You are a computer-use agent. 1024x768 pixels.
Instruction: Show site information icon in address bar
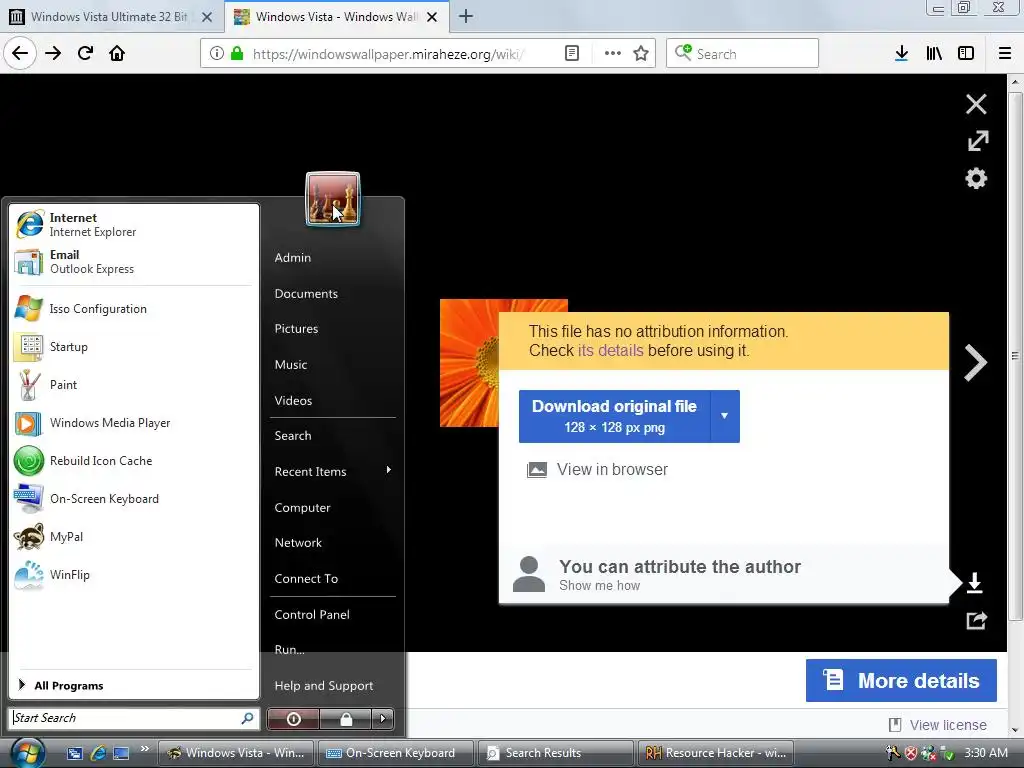tap(217, 54)
